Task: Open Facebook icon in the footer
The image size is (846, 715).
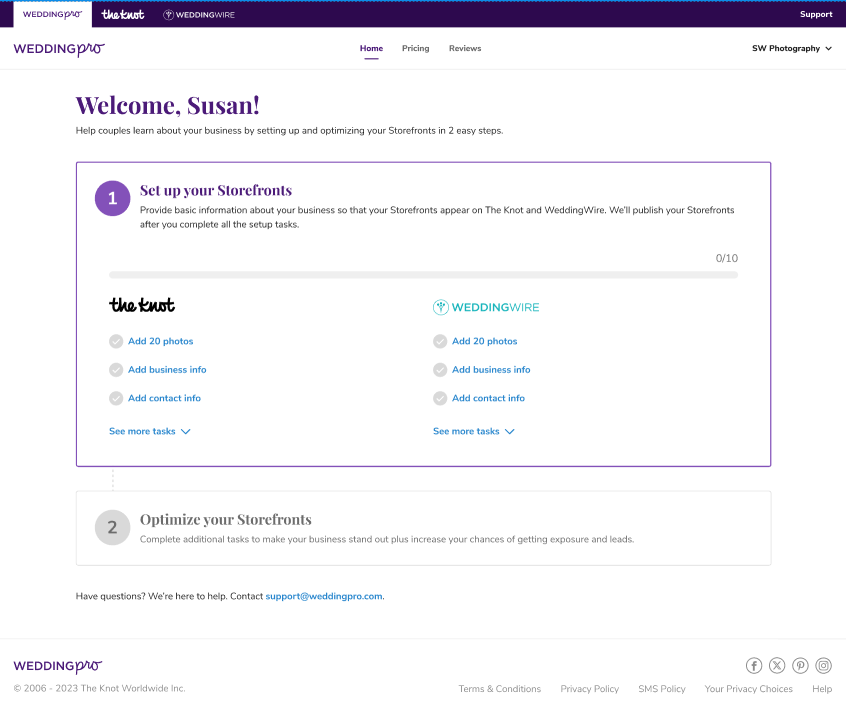Action: pyautogui.click(x=754, y=665)
